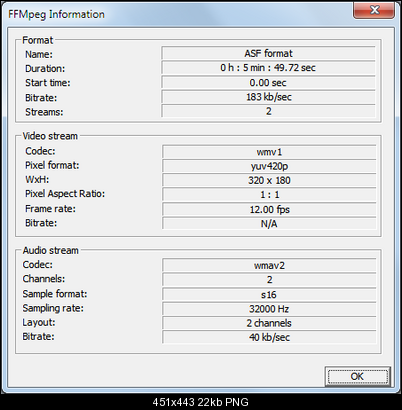Viewport: 402px width, 410px height.
Task: Click the sampling rate value '32000 Hz'
Action: pos(269,309)
